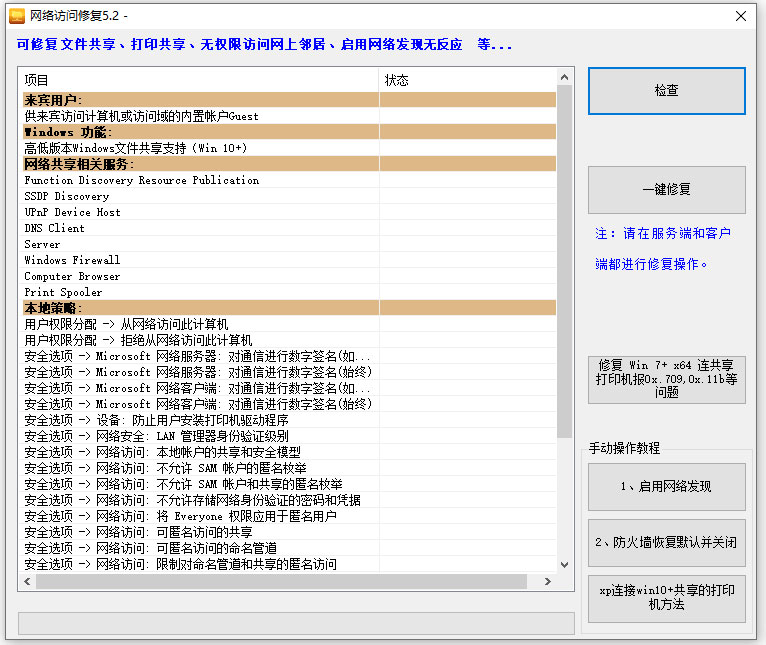Viewport: 766px width, 645px height.
Task: Click the app icon in title bar
Action: [17, 16]
